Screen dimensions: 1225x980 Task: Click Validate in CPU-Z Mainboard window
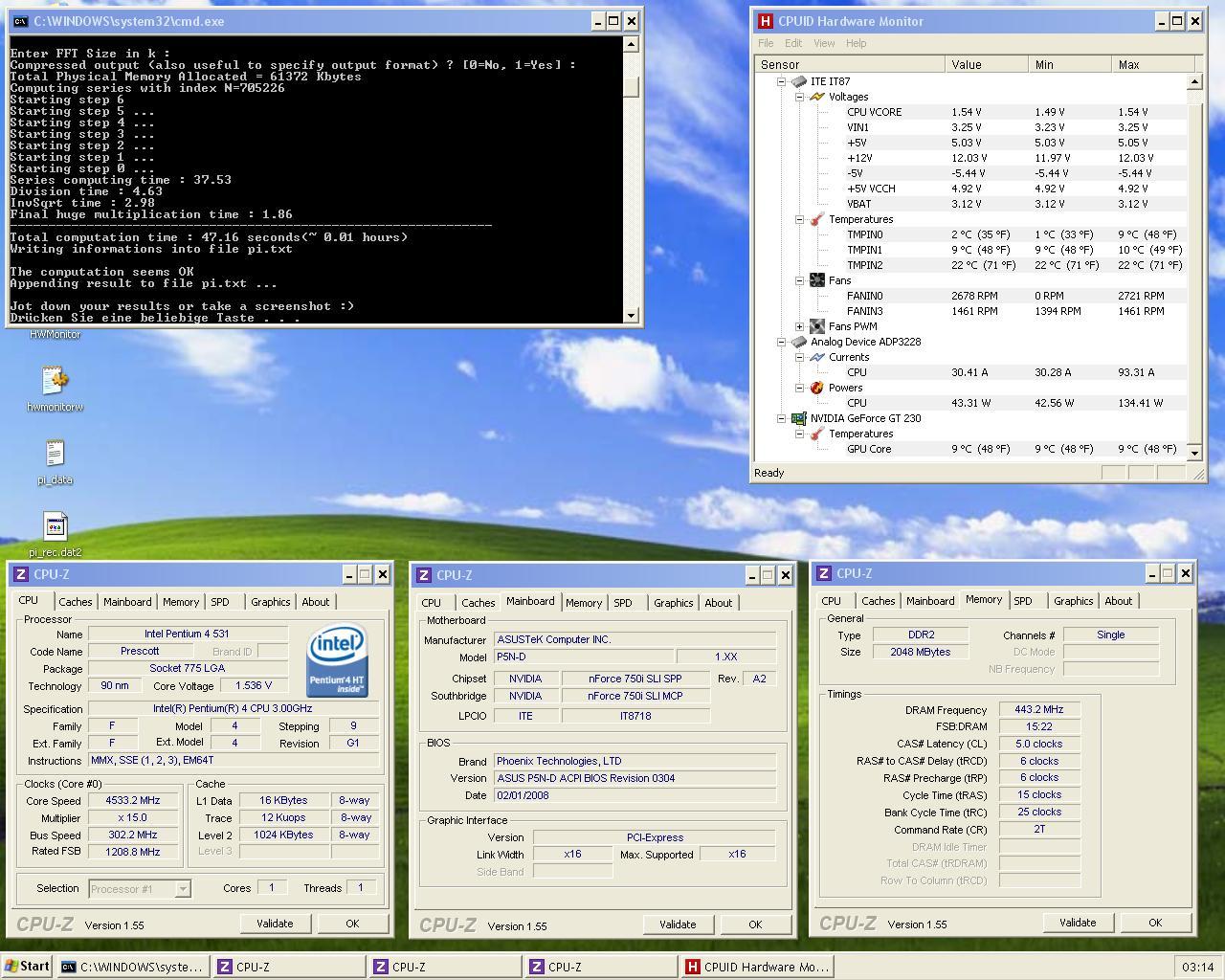(x=678, y=924)
